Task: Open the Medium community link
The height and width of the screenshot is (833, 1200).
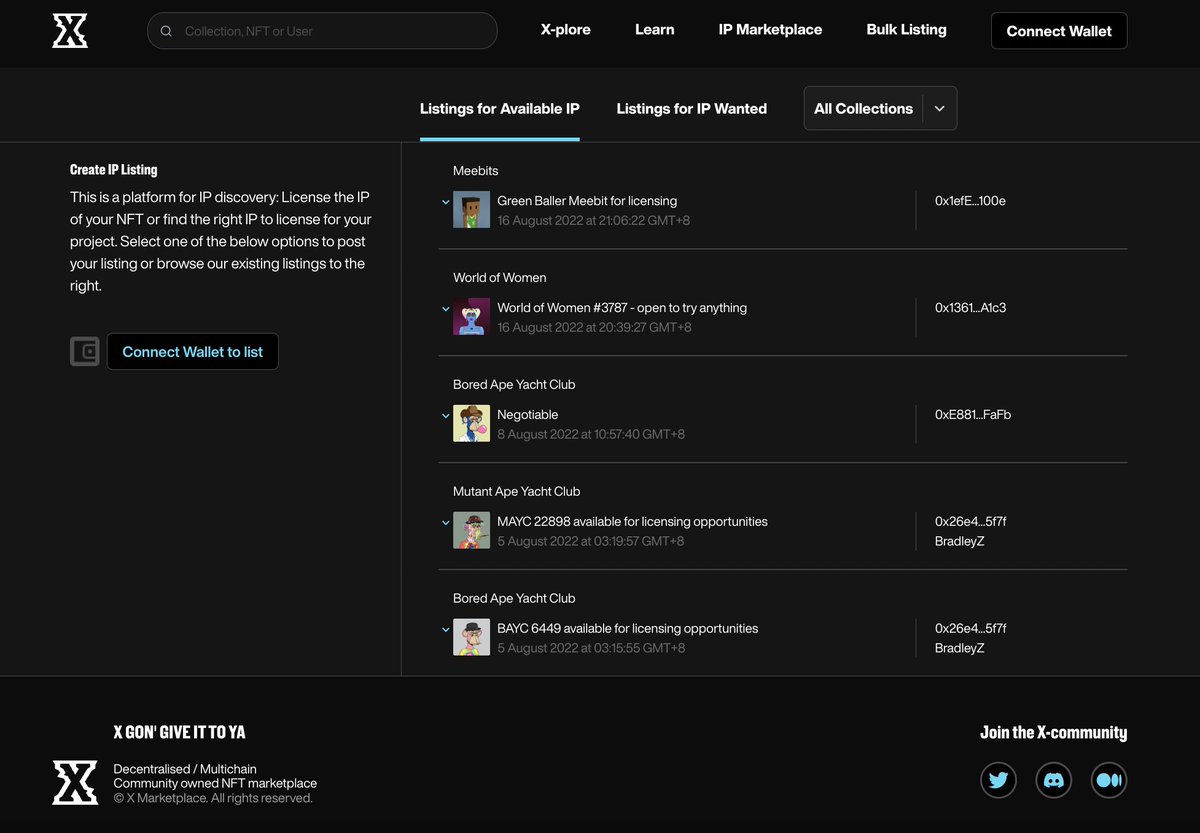Action: coord(1109,780)
